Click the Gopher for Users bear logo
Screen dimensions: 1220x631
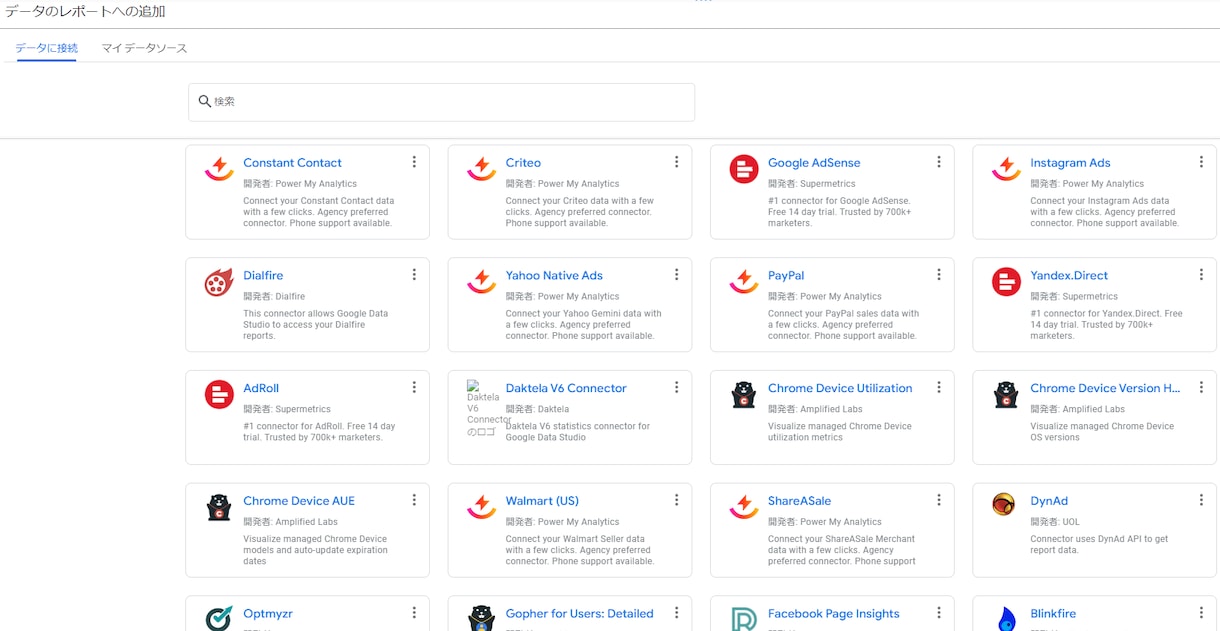(481, 619)
